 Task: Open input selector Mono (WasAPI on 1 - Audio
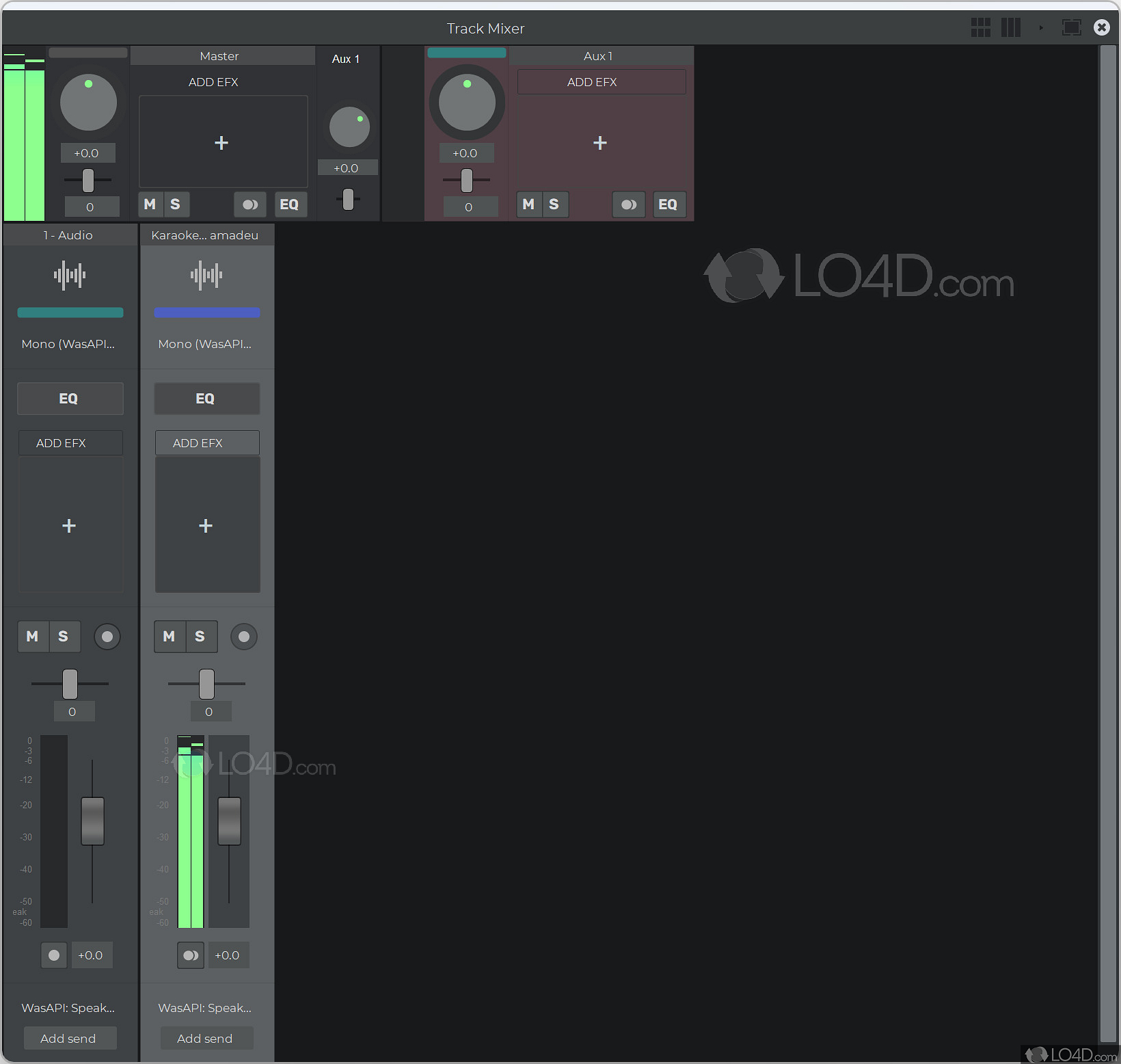[68, 344]
